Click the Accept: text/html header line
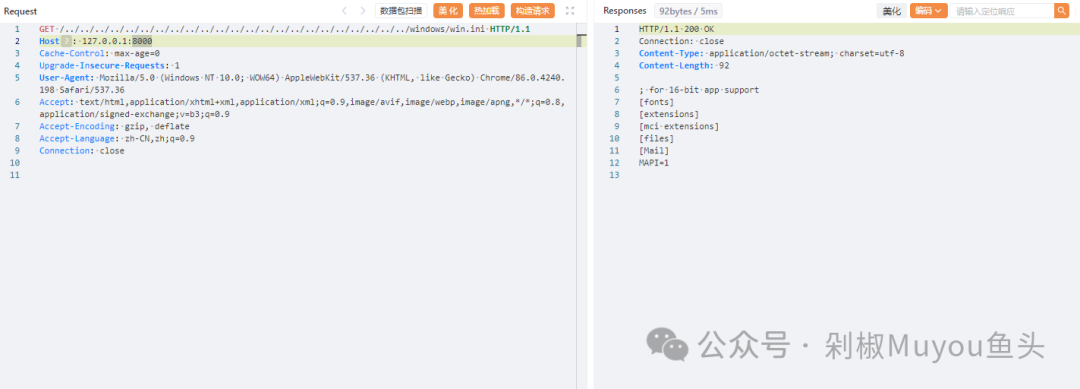This screenshot has height=389, width=1080. click(x=302, y=108)
